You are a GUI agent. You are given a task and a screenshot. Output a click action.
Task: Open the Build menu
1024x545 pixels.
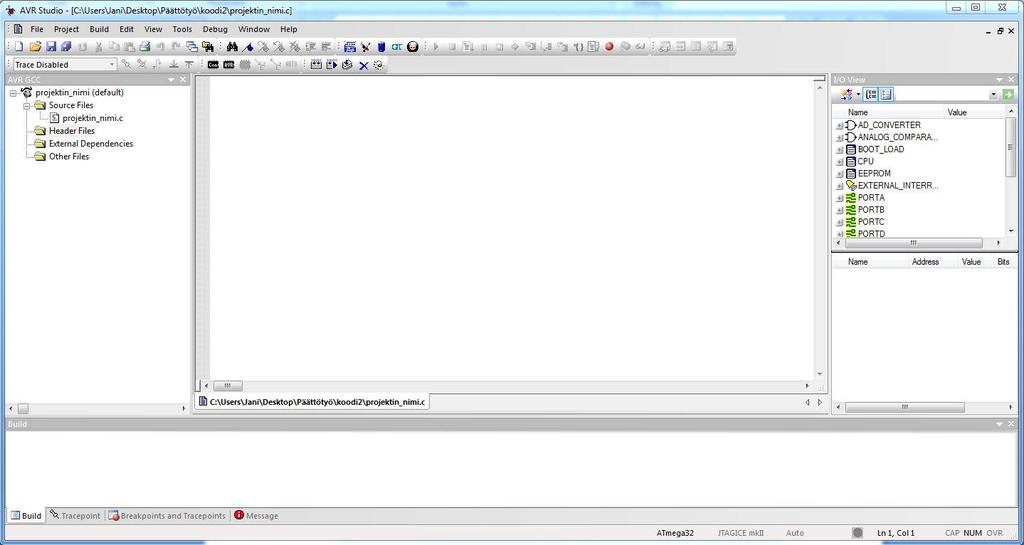click(99, 29)
